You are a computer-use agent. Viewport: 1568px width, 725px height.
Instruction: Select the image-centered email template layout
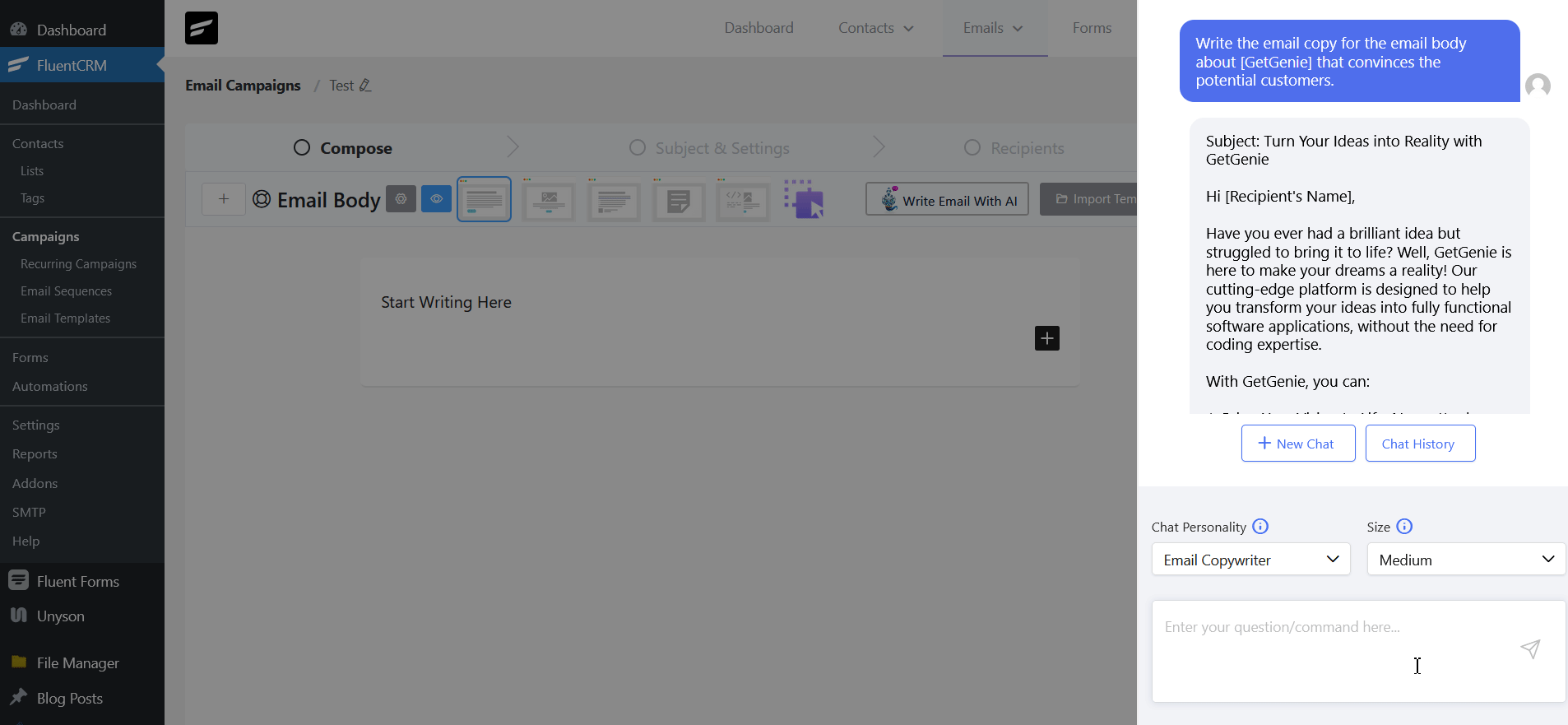(x=549, y=200)
